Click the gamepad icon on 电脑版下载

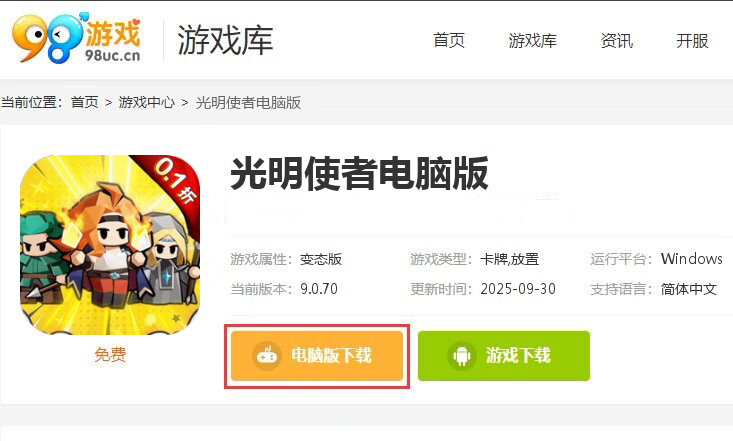click(x=267, y=356)
